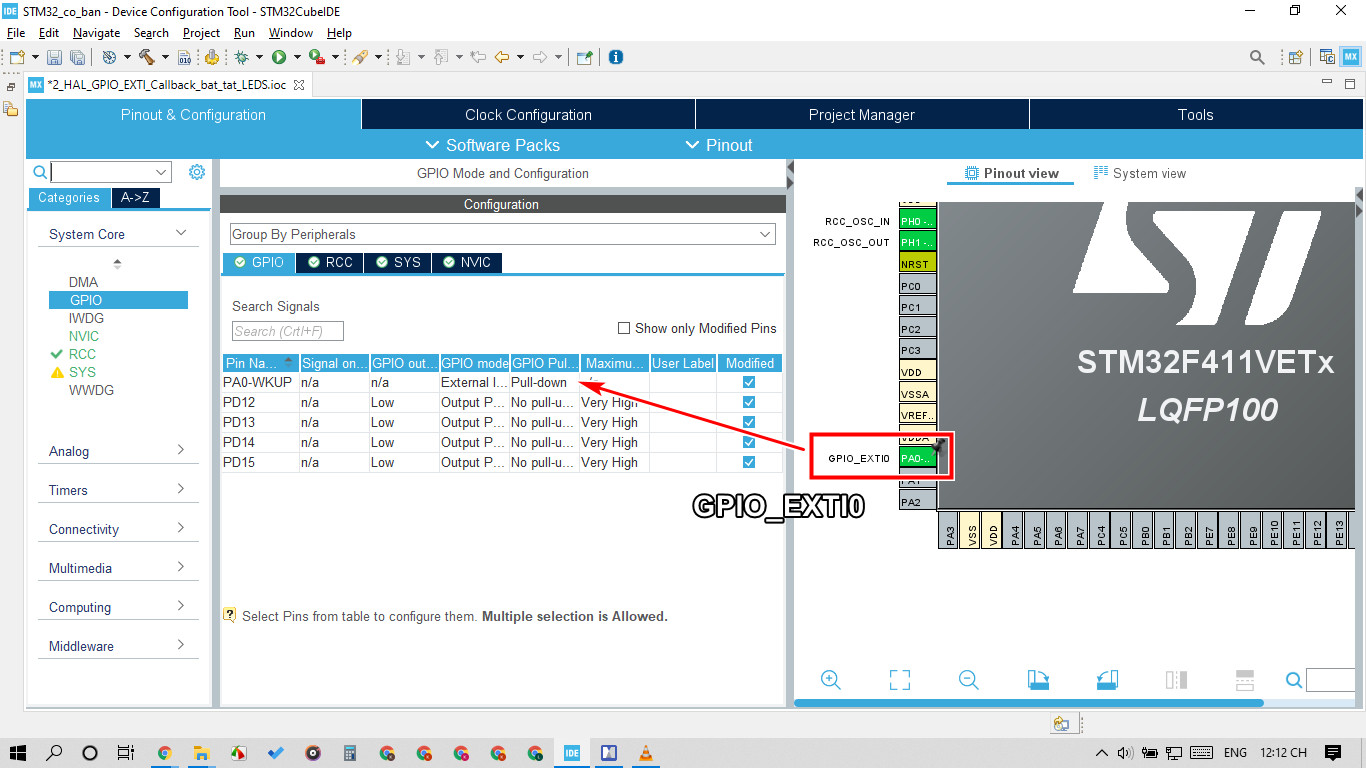The width and height of the screenshot is (1366, 768).
Task: Open the Group By Peripherals dropdown
Action: pyautogui.click(x=502, y=234)
